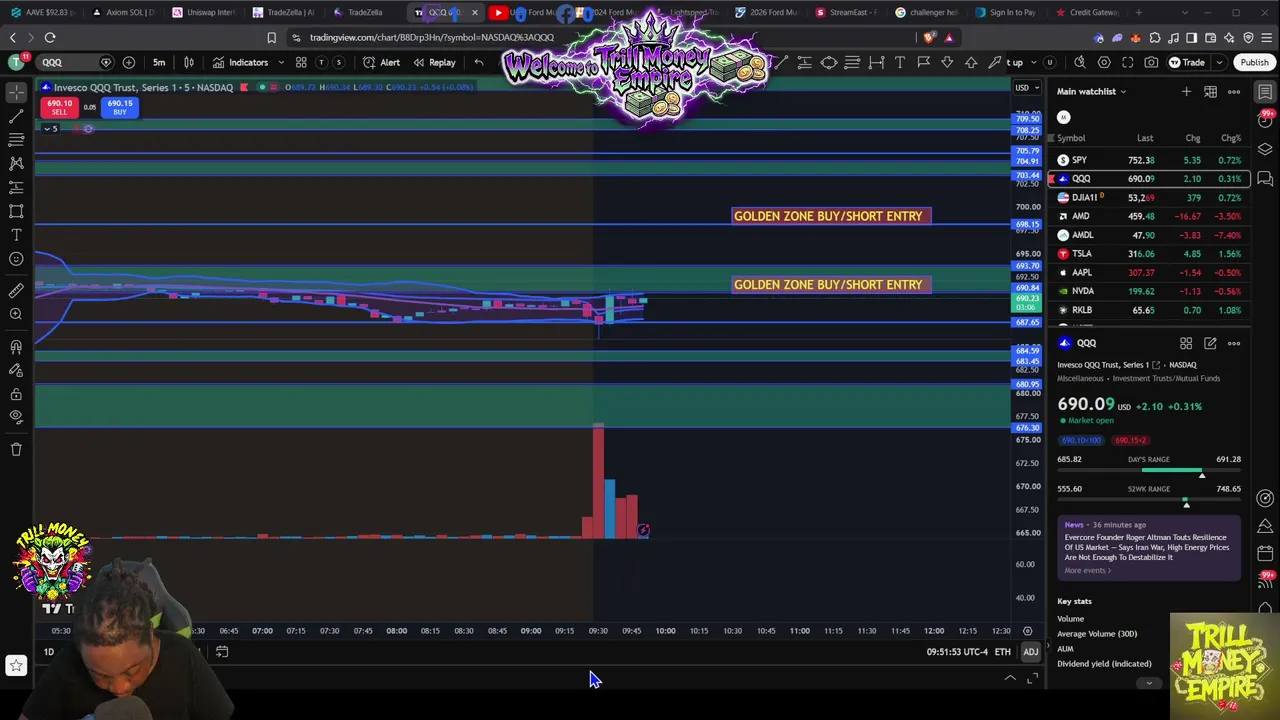1280x720 pixels.
Task: Open the USD currency dropdown on price axis
Action: 1025,87
